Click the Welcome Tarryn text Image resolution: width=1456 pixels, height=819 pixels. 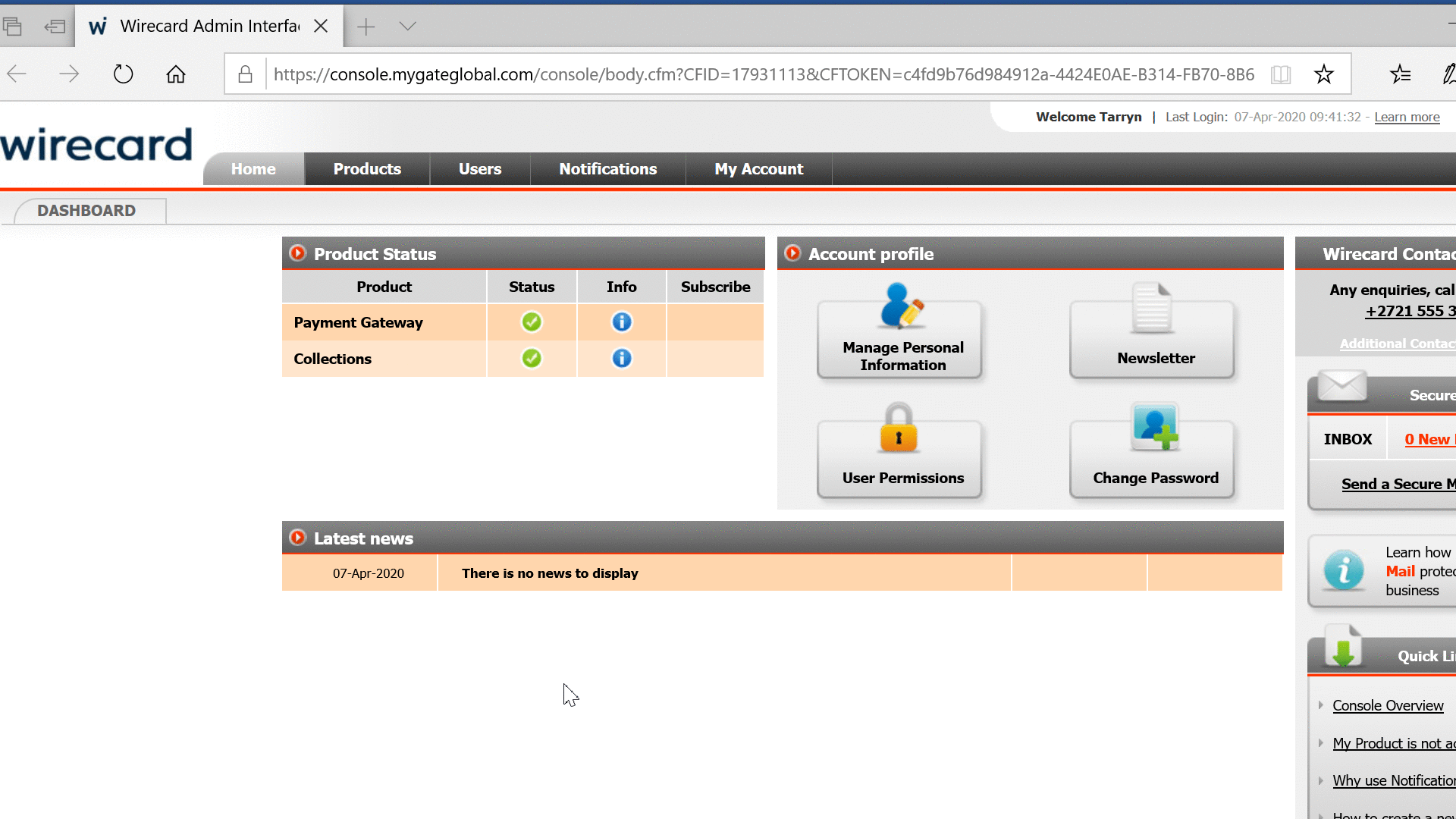click(1089, 117)
